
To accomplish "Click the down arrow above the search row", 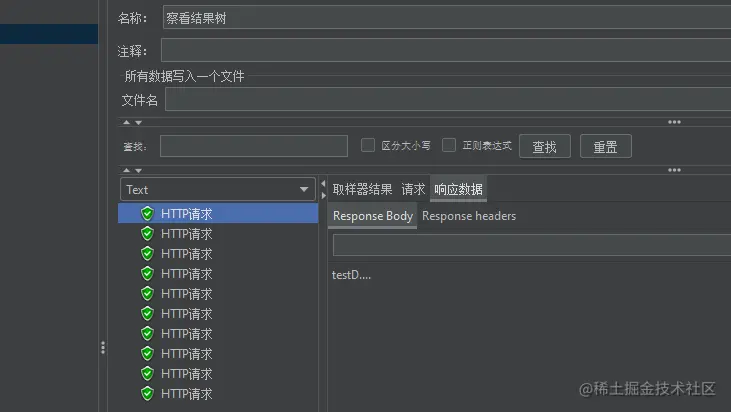I will pos(138,123).
